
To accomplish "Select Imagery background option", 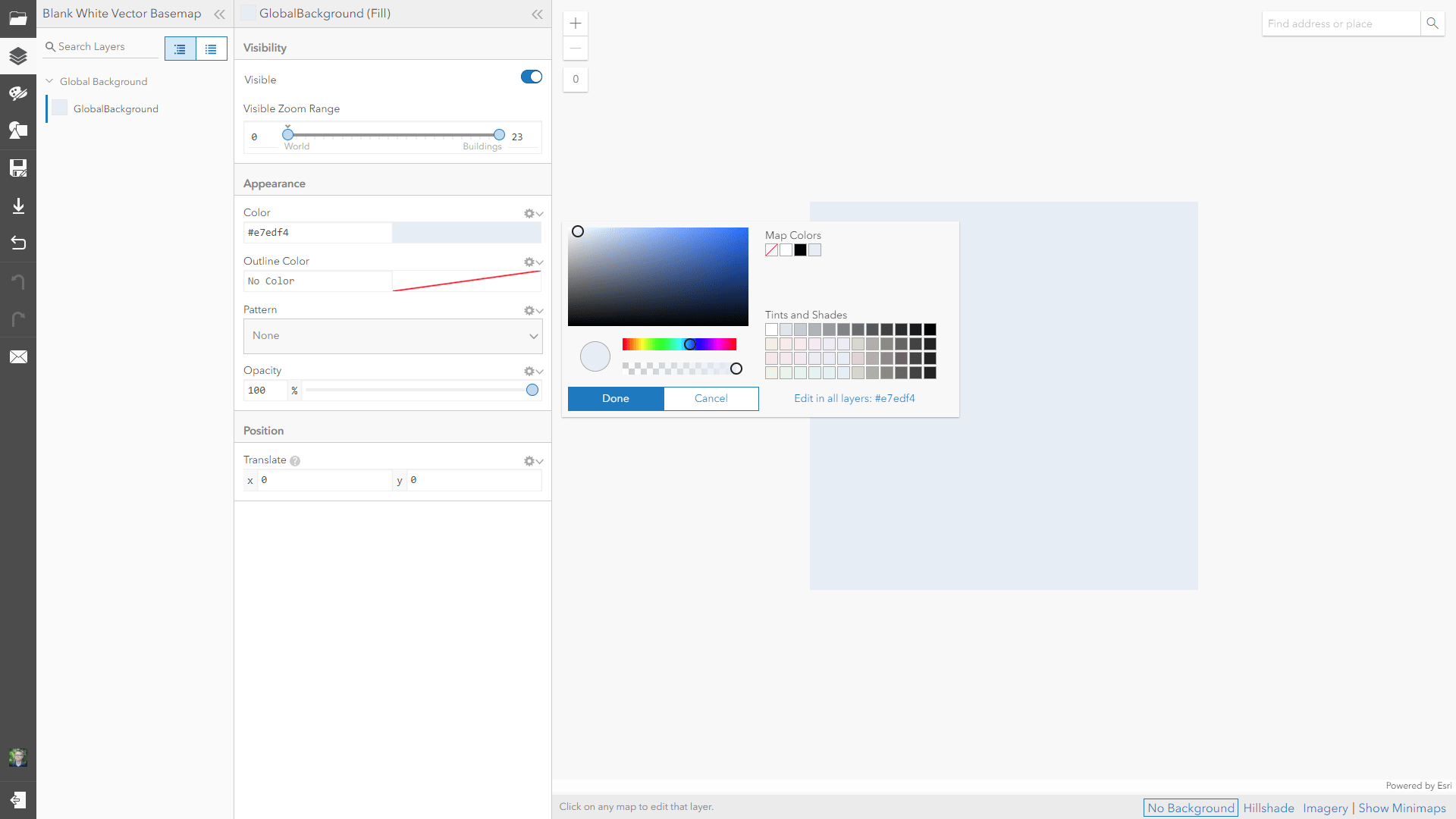I will click(x=1325, y=808).
